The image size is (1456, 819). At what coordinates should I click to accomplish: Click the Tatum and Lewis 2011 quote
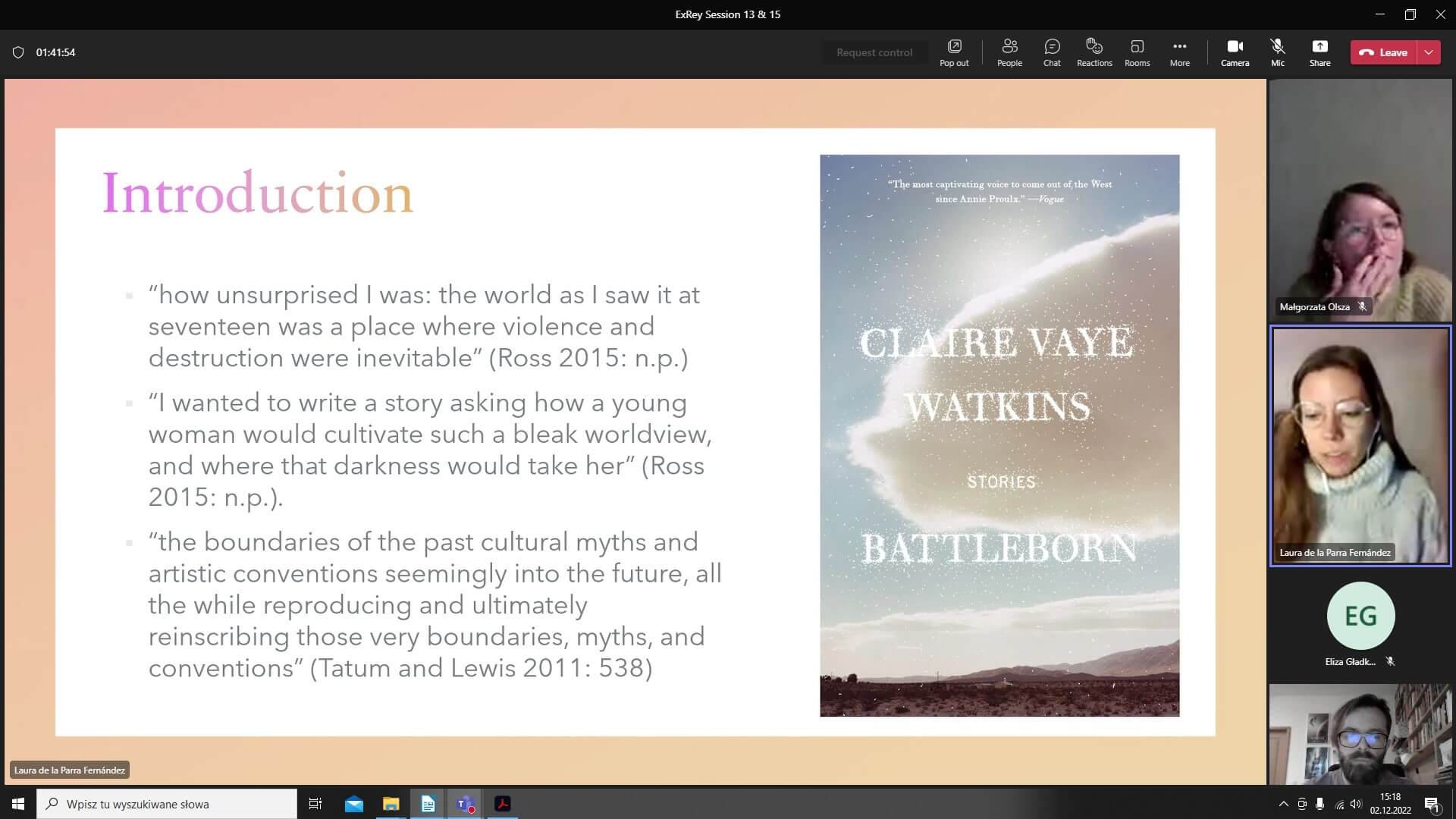[435, 604]
